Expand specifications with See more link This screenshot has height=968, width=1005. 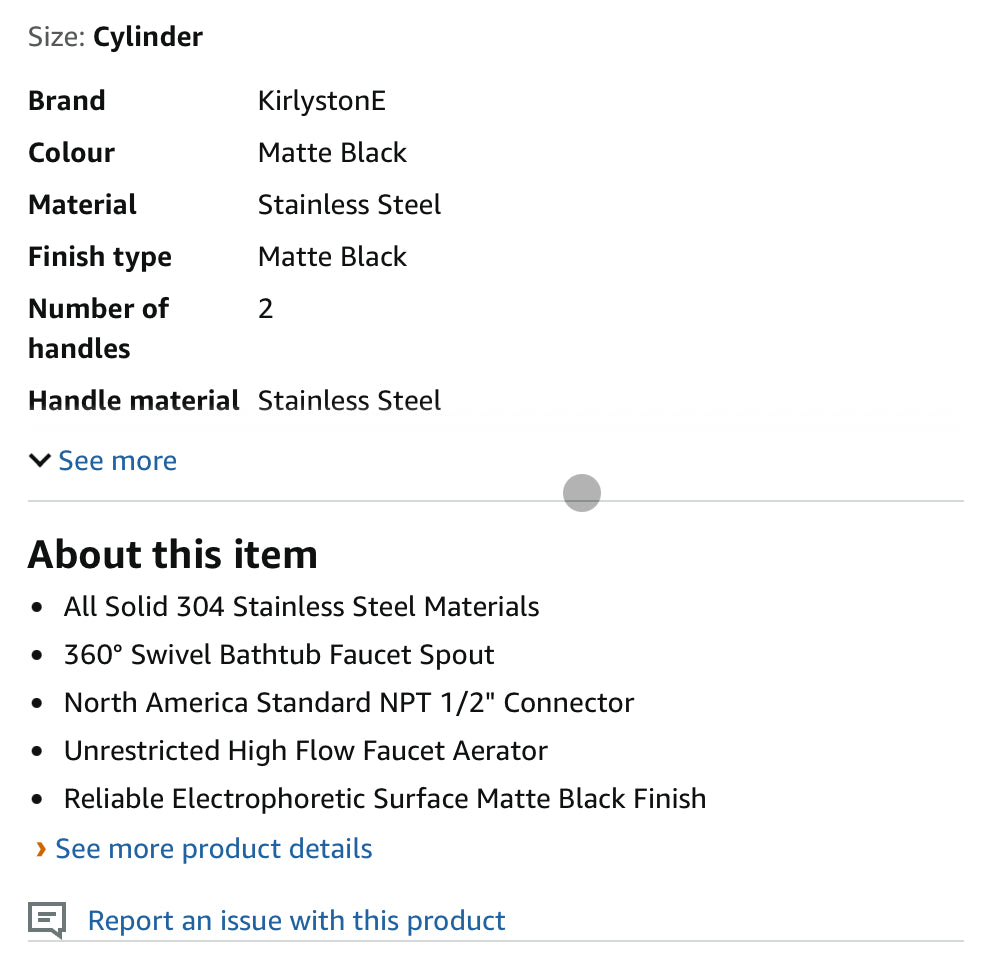tap(117, 460)
